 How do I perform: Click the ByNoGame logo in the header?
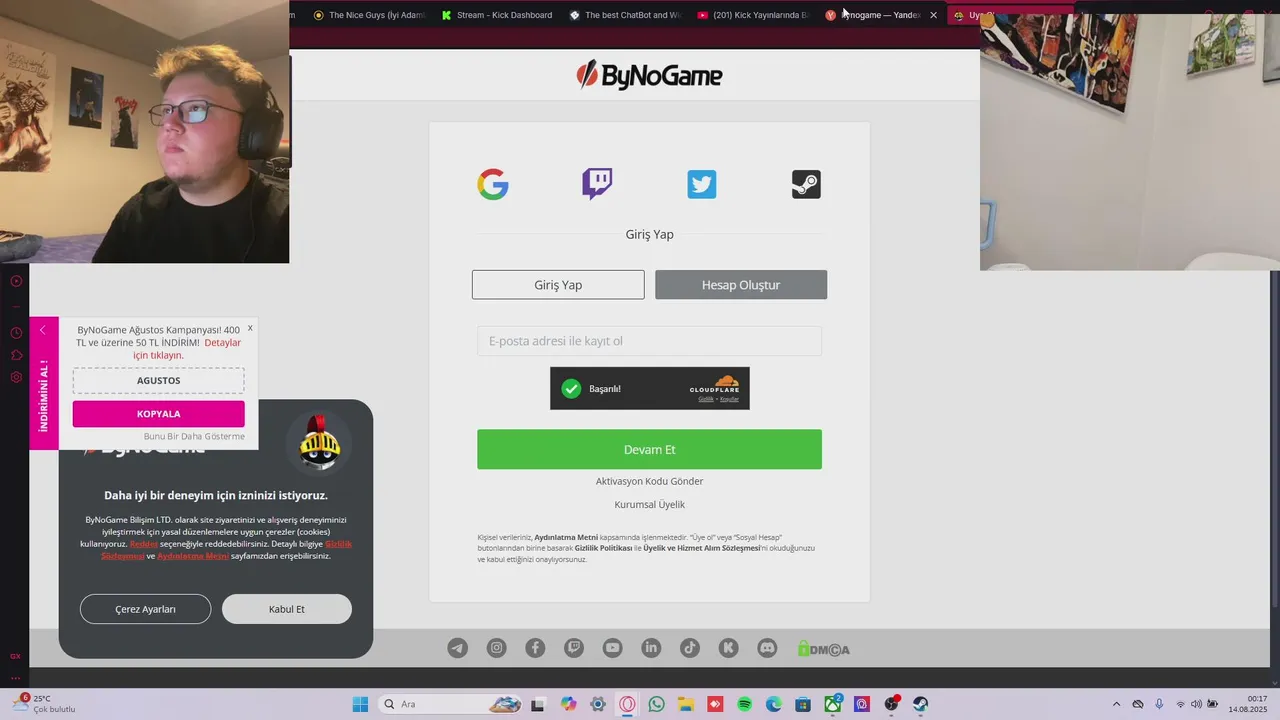click(649, 75)
